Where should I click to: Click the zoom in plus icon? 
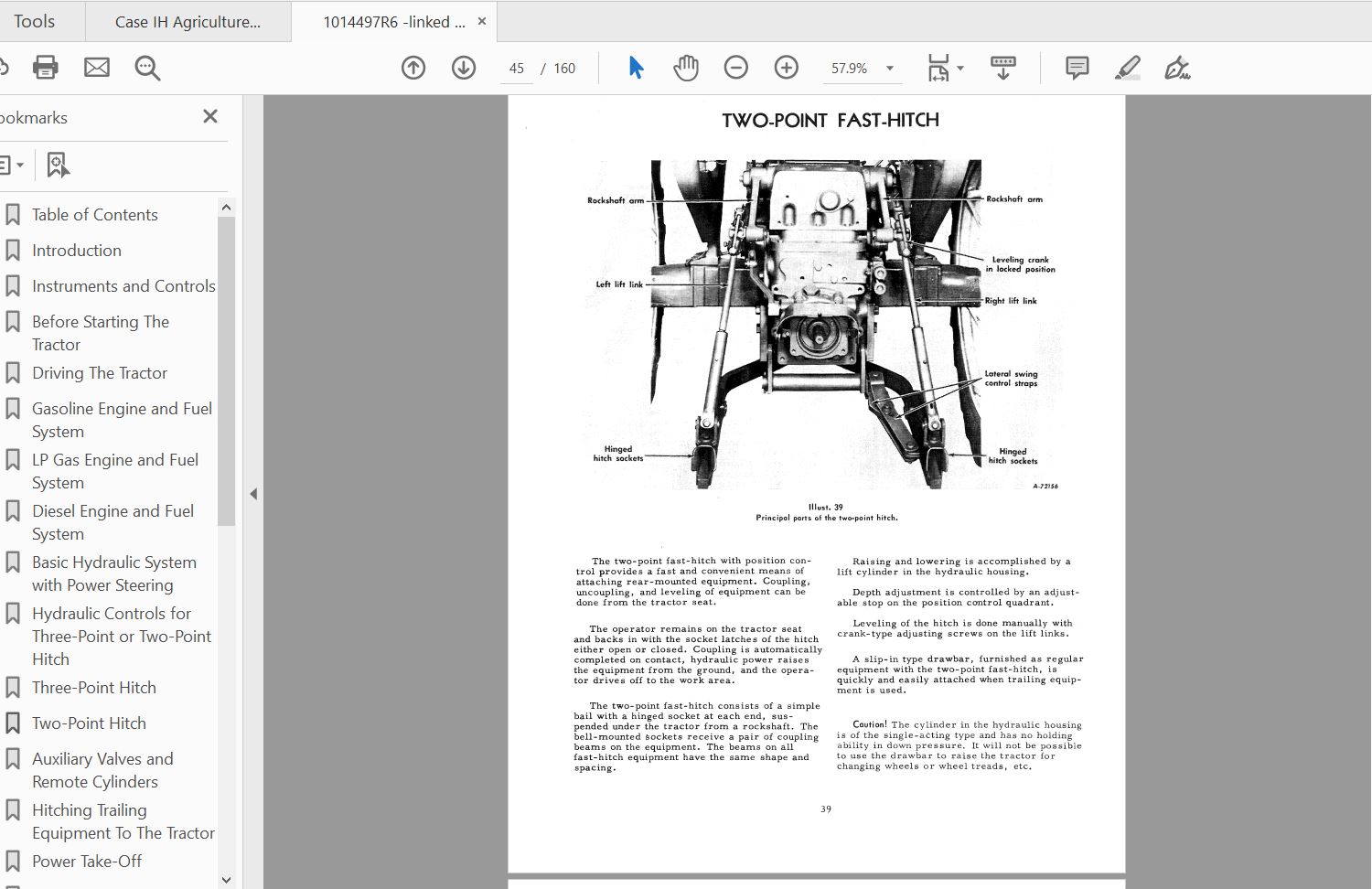coord(786,67)
